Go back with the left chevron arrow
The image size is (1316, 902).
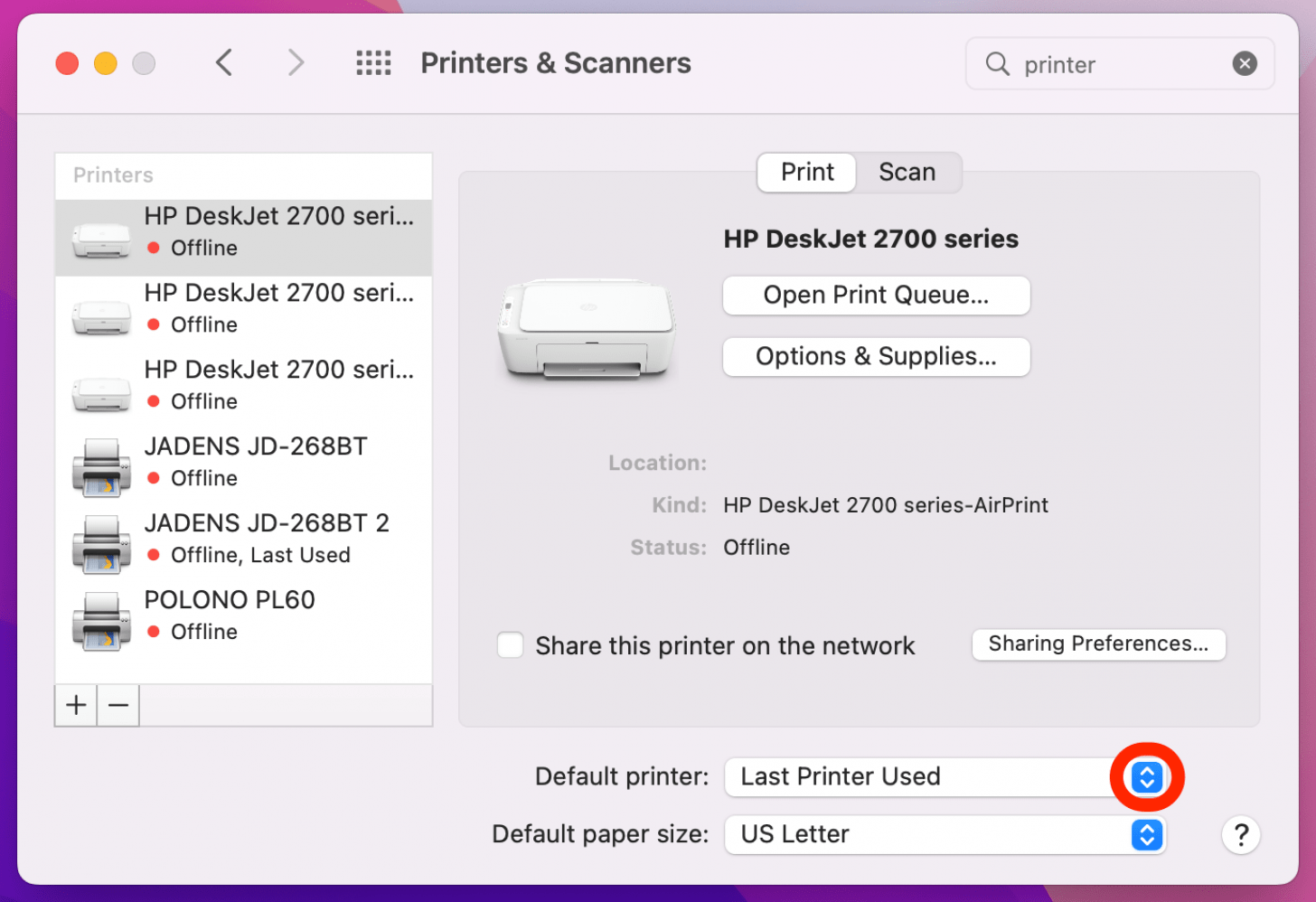point(224,63)
